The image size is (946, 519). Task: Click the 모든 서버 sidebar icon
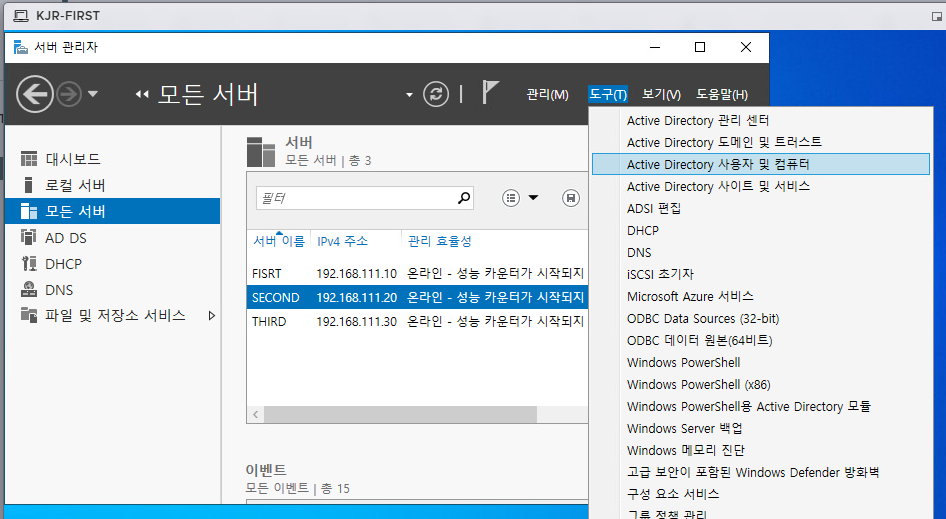[28, 211]
